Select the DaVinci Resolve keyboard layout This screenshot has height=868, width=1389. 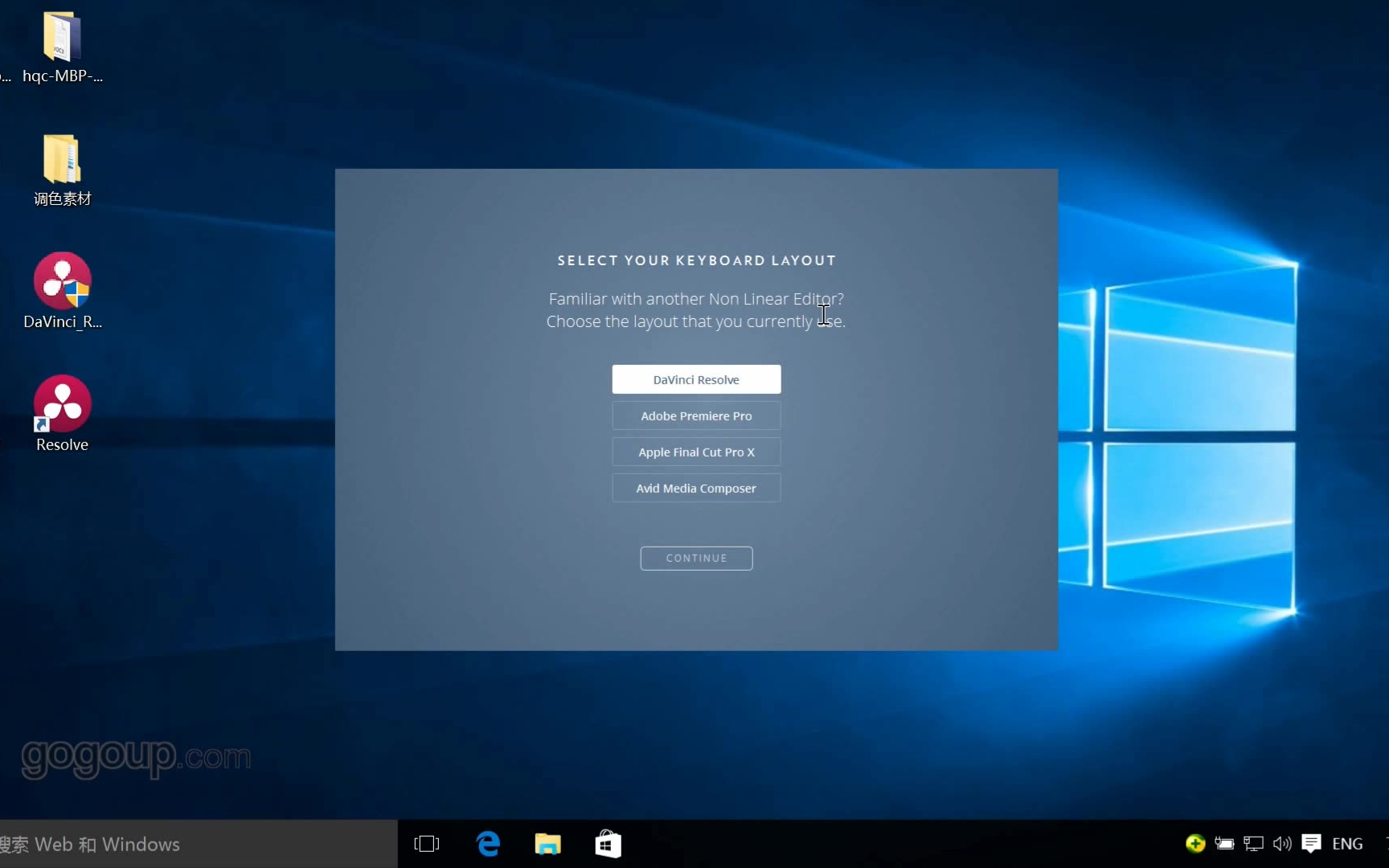(x=696, y=379)
